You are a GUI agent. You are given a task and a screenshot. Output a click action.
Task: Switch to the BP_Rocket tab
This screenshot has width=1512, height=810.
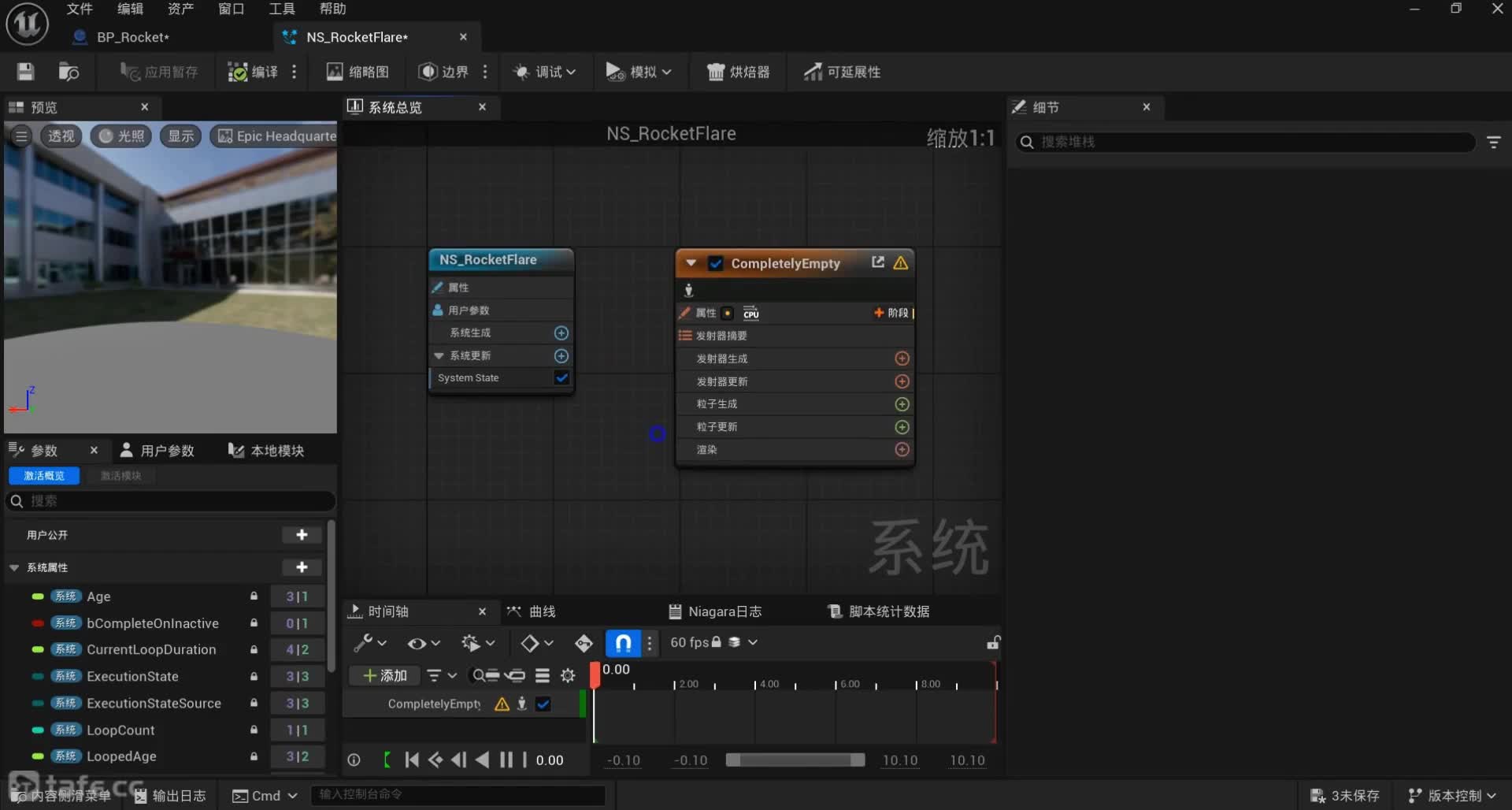tap(132, 37)
